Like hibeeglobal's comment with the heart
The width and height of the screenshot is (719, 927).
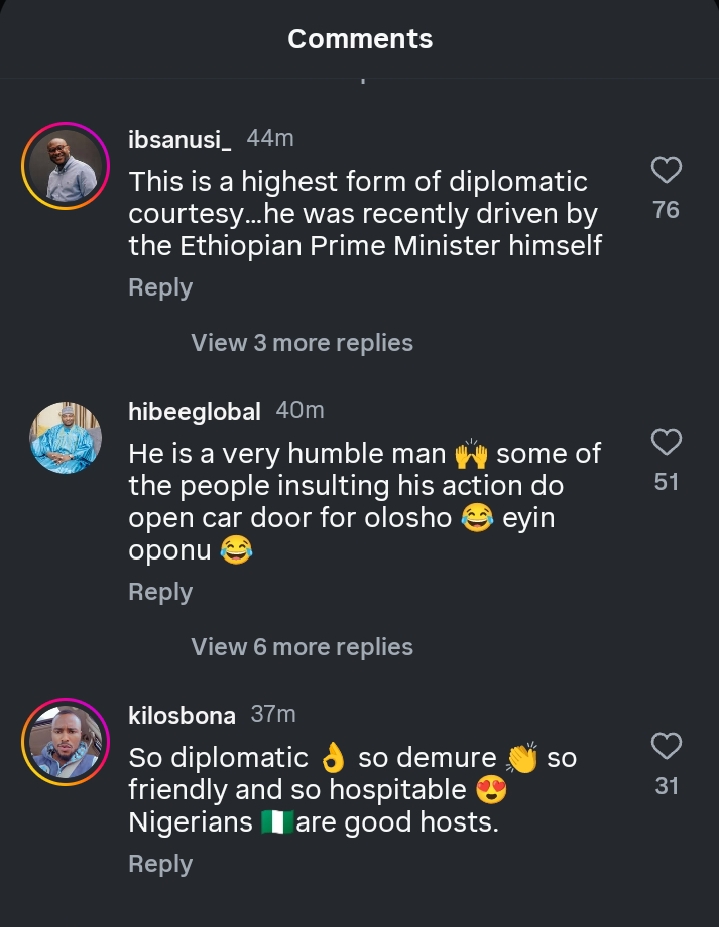point(666,442)
